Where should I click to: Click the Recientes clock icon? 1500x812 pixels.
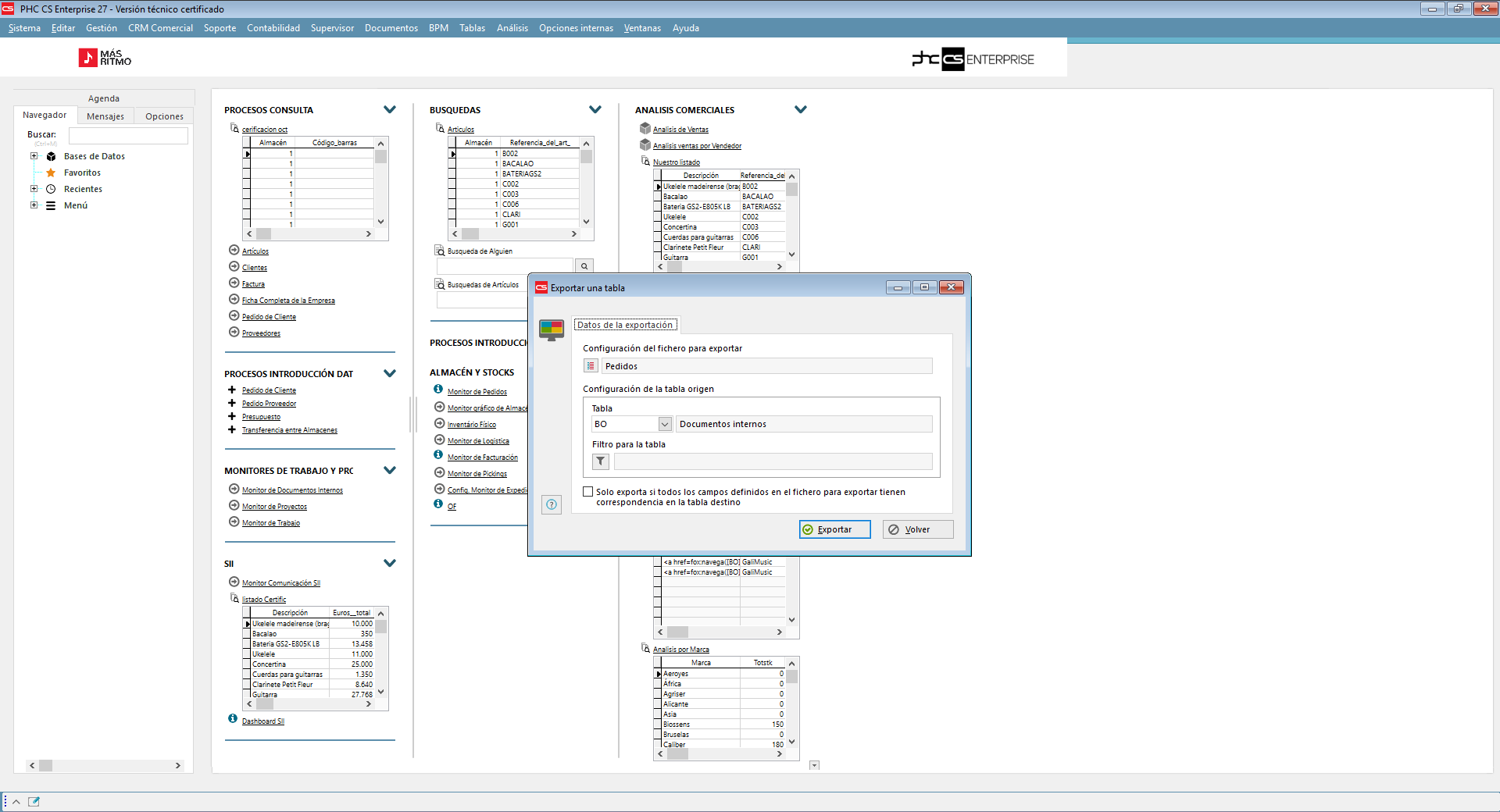[x=51, y=189]
